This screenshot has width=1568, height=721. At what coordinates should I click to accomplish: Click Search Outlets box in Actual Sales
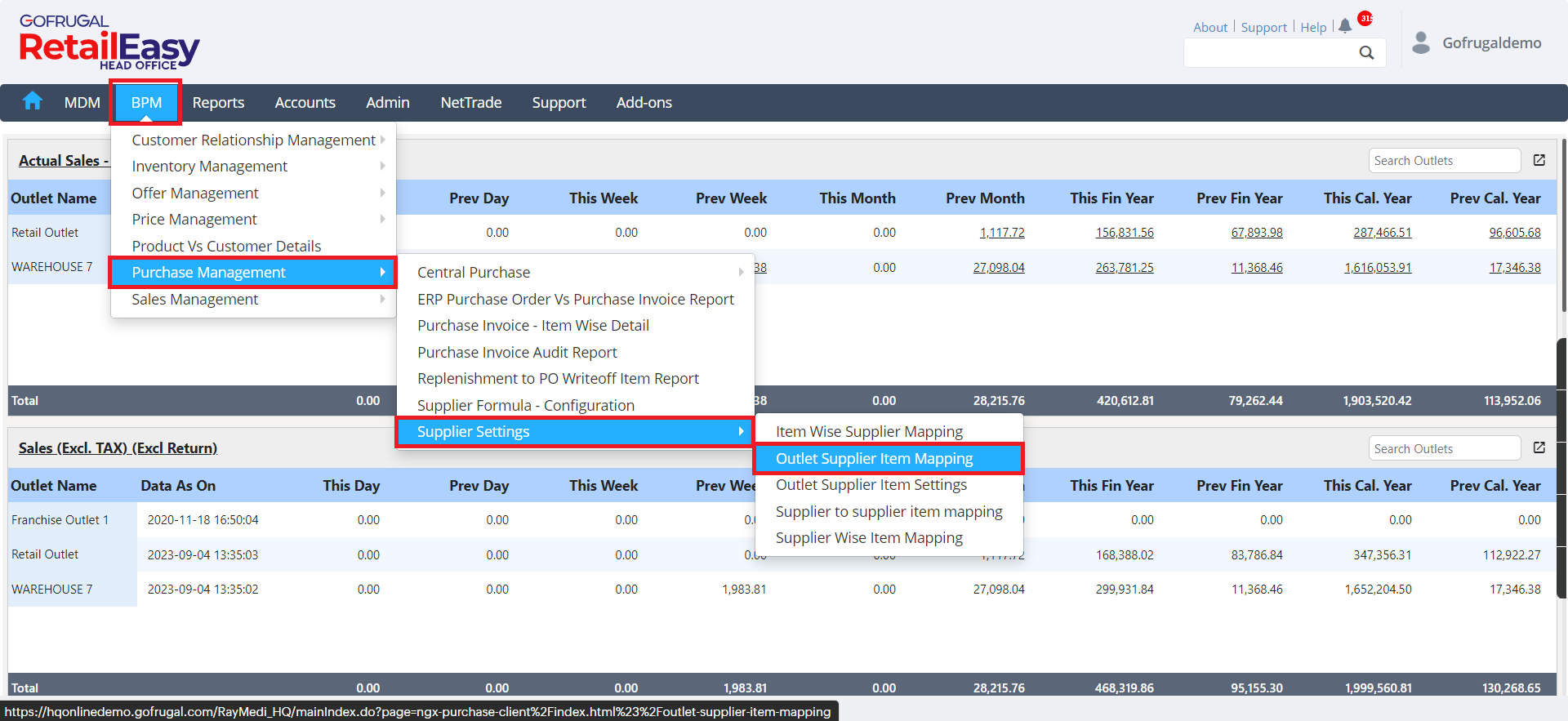(x=1443, y=161)
